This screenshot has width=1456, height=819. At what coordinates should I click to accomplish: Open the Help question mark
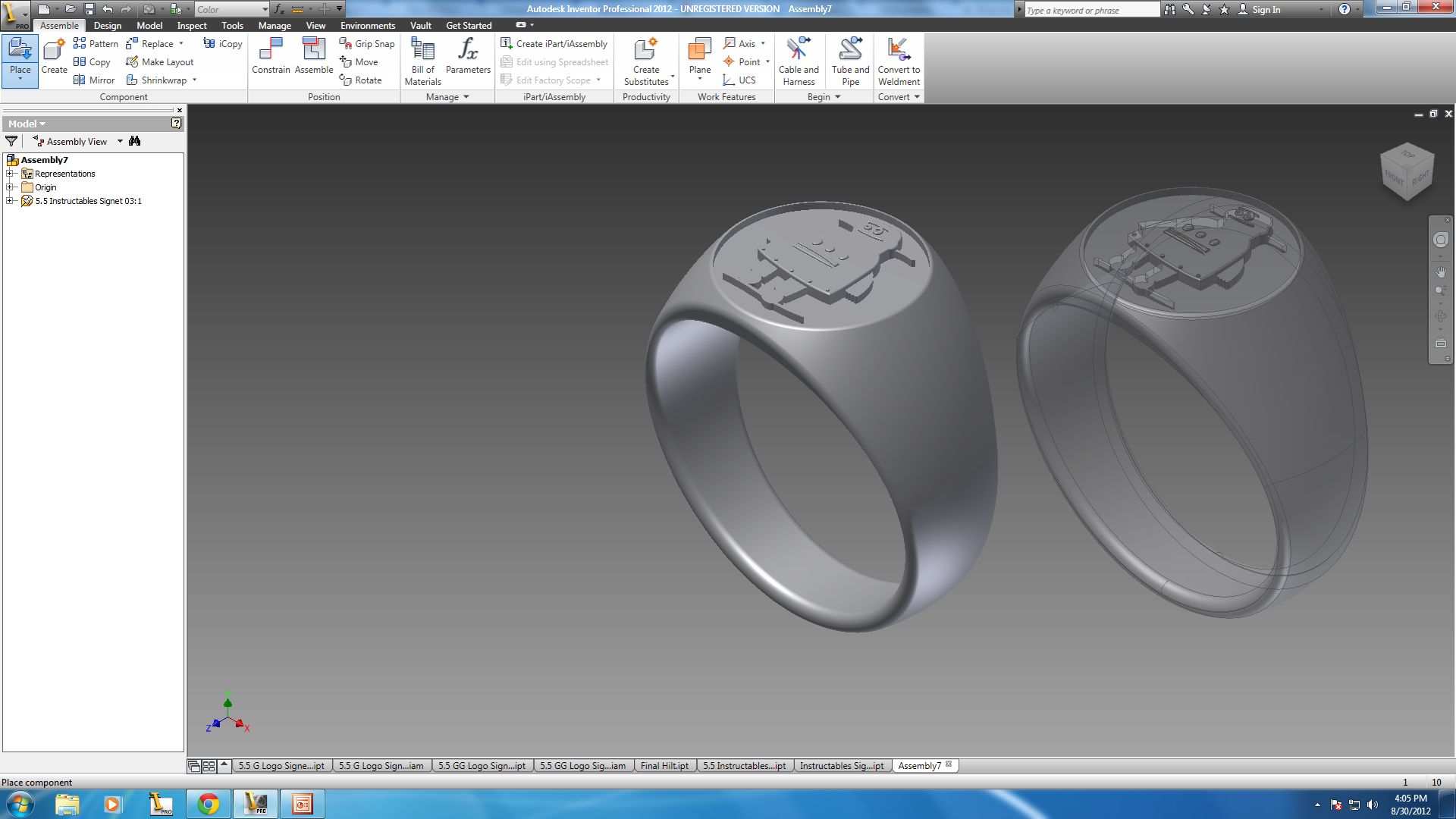[x=1344, y=9]
